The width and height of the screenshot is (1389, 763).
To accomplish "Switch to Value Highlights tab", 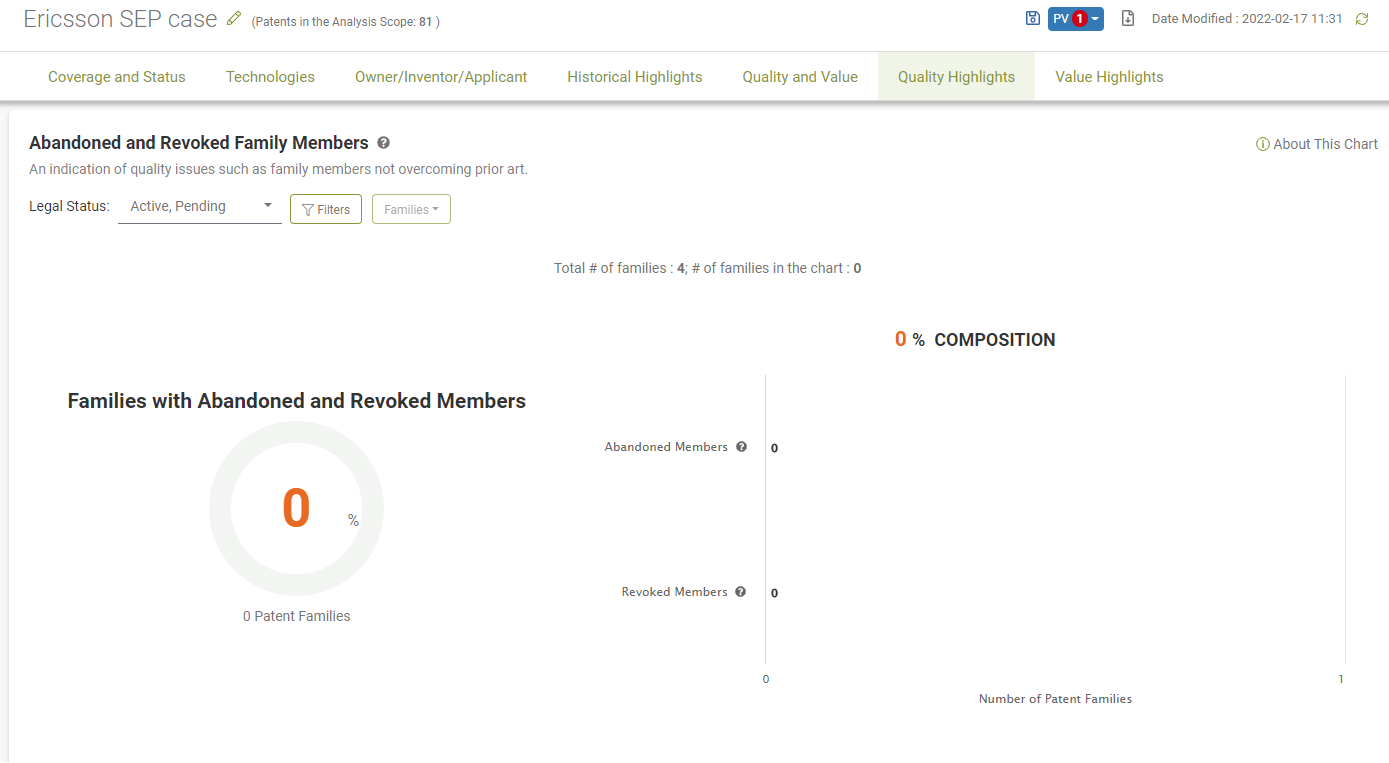I will (1109, 77).
